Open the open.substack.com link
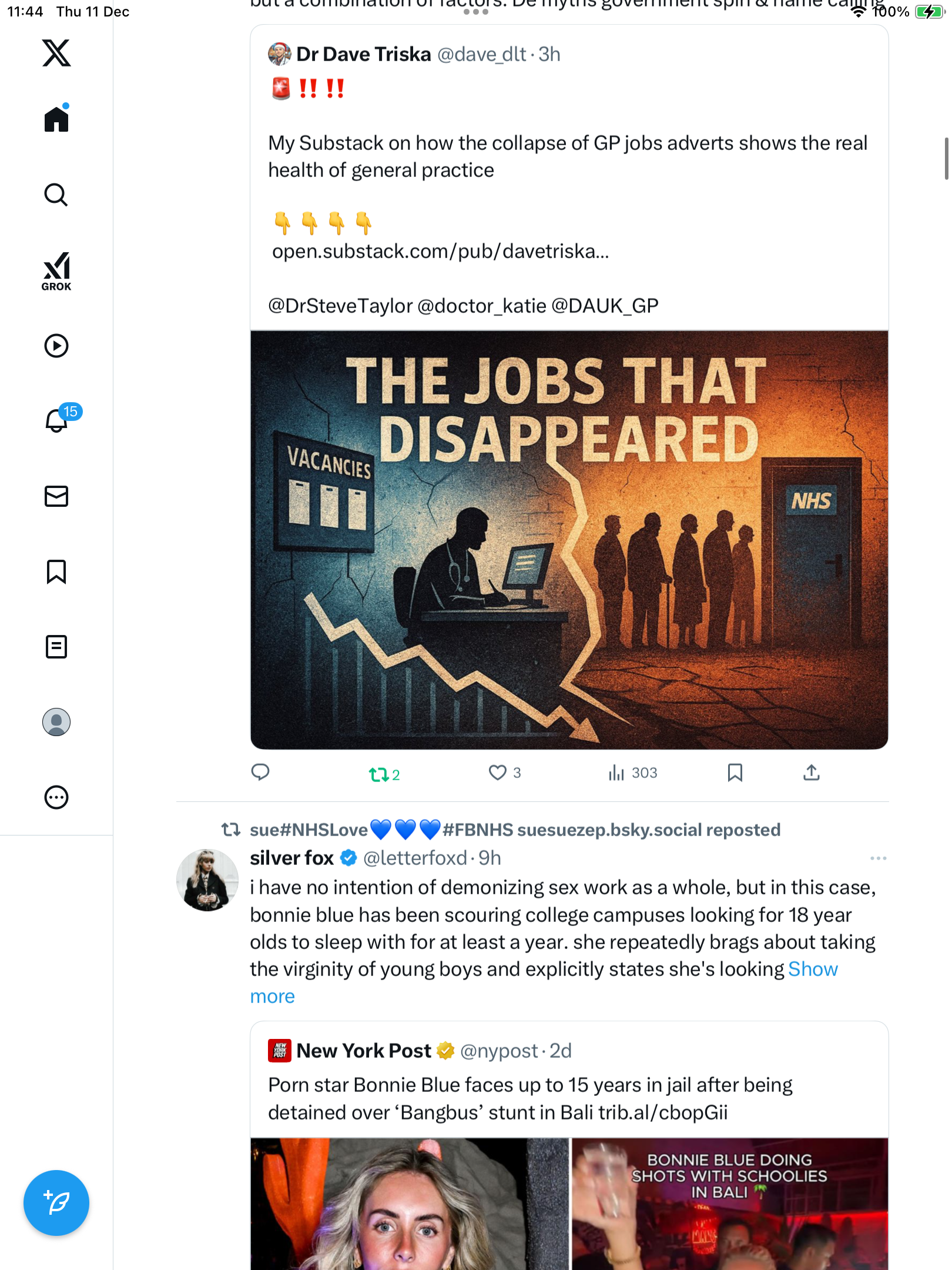Viewport: 952px width, 1270px height. click(x=440, y=252)
